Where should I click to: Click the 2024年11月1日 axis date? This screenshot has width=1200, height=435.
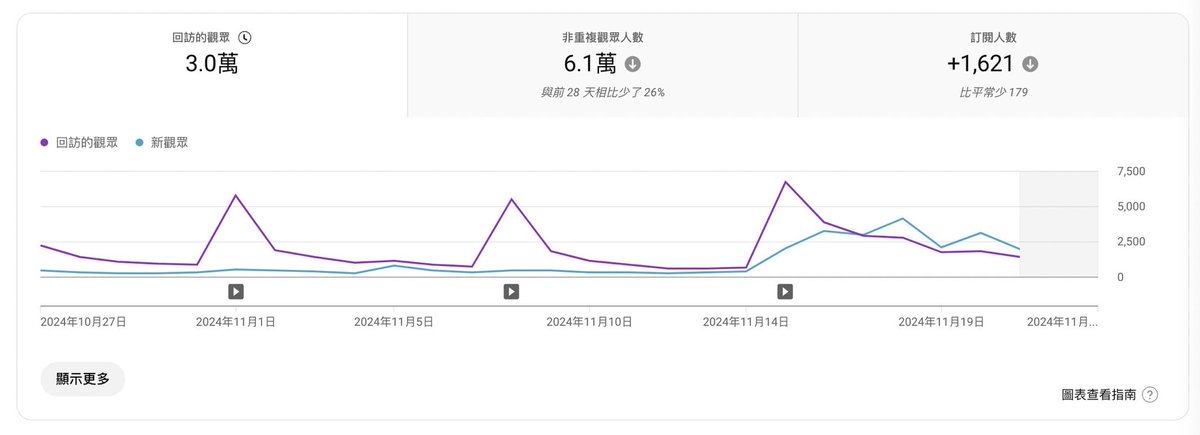coord(236,322)
